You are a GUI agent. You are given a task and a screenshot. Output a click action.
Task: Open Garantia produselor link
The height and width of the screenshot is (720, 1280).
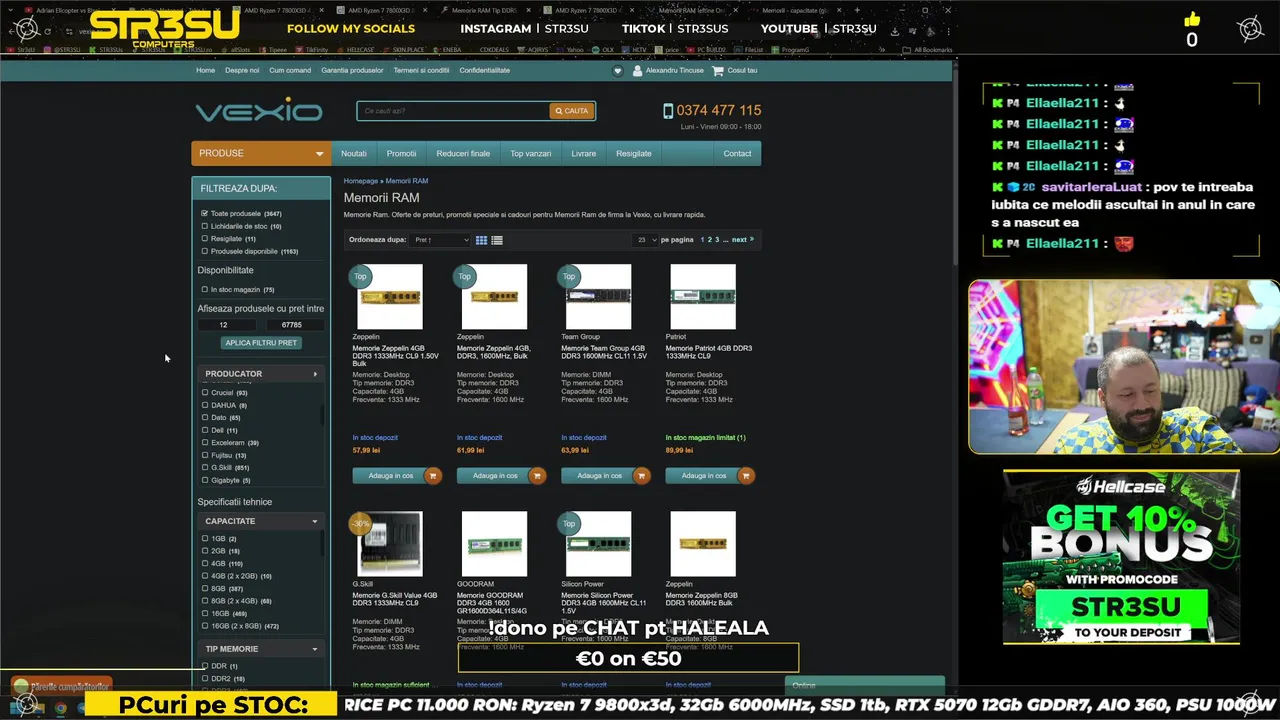click(x=352, y=71)
